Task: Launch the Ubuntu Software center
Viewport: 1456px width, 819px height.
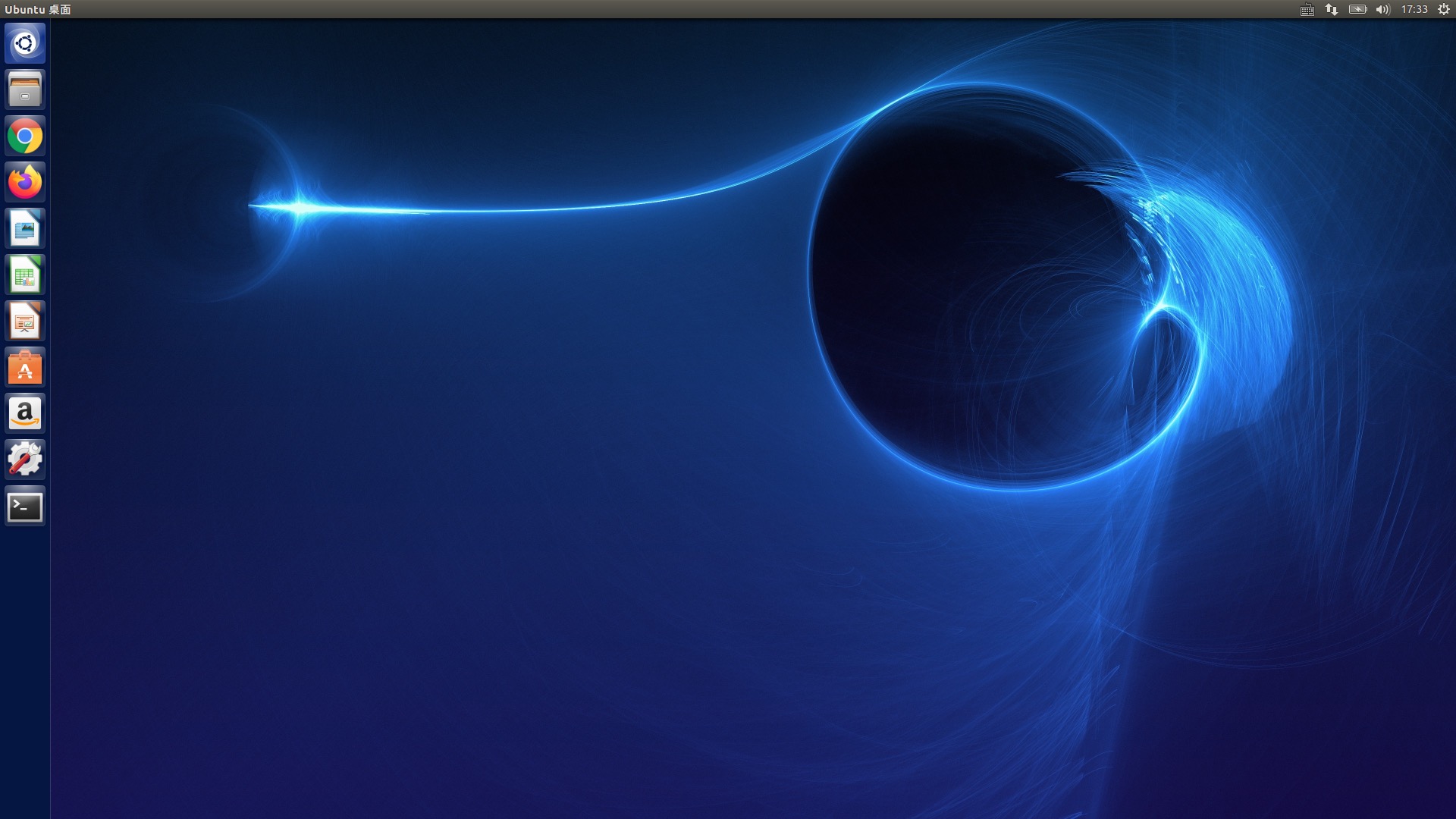Action: click(25, 368)
